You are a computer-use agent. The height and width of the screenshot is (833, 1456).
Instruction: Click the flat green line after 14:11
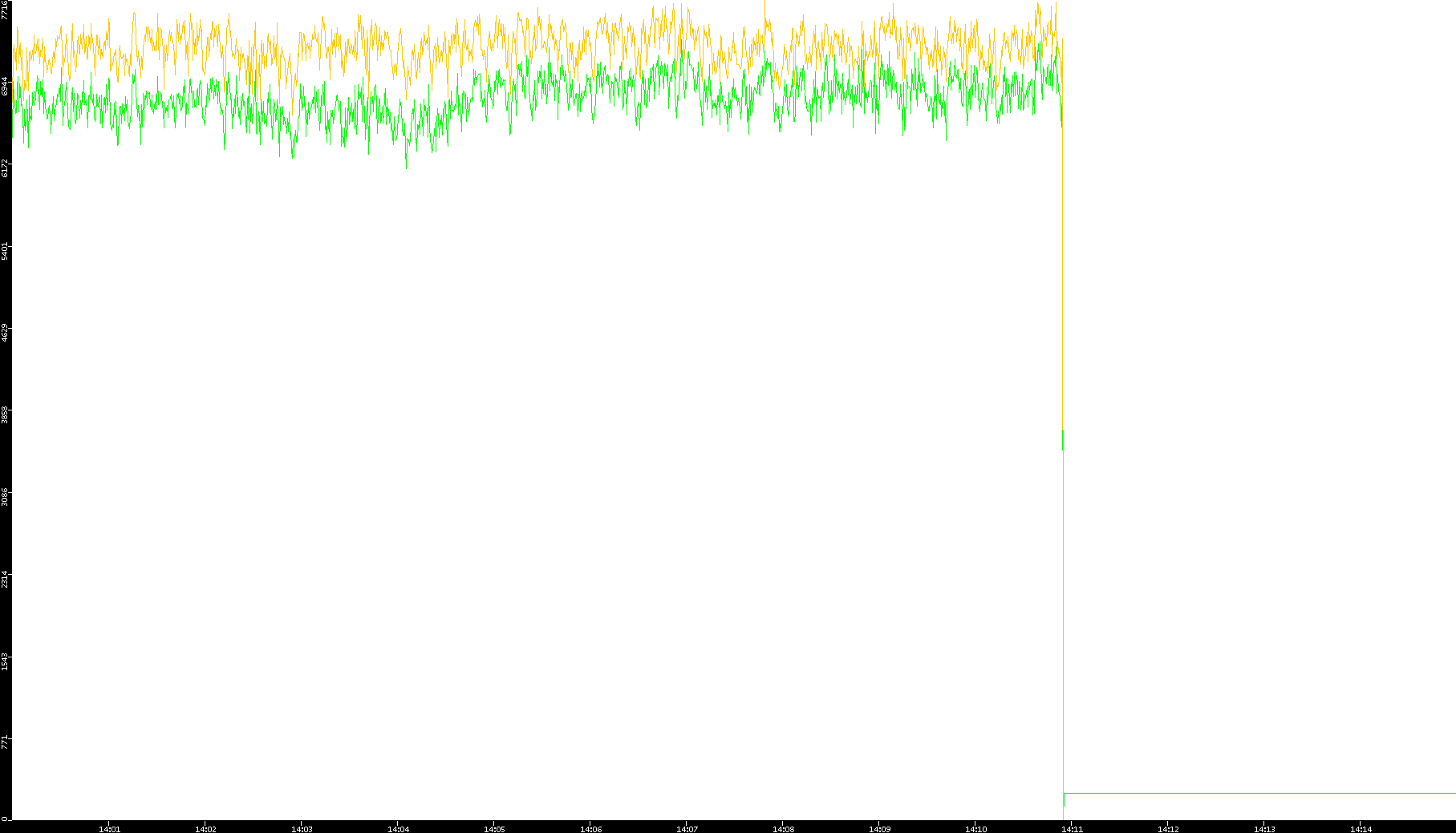(x=1259, y=793)
